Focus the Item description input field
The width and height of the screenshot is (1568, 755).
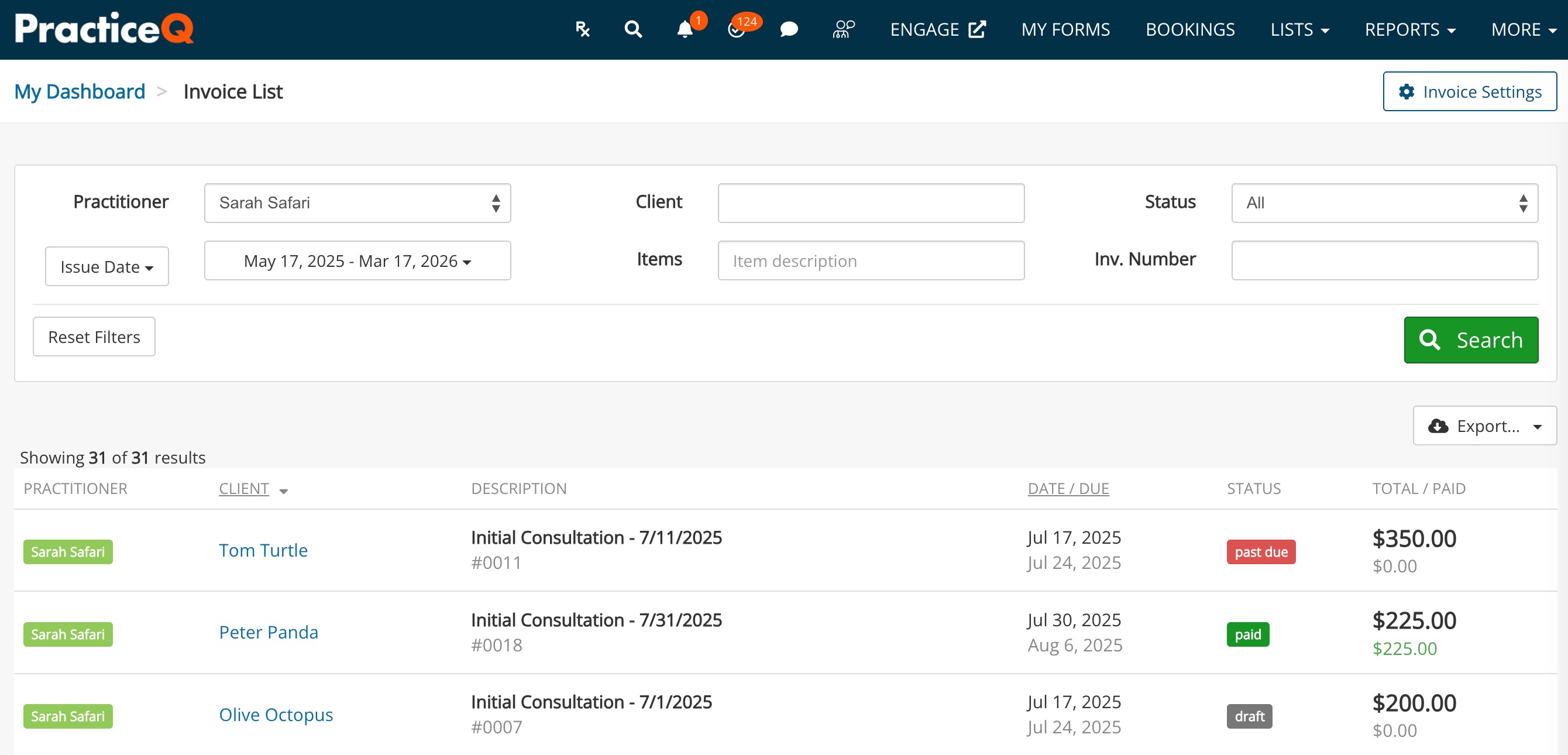pos(871,260)
